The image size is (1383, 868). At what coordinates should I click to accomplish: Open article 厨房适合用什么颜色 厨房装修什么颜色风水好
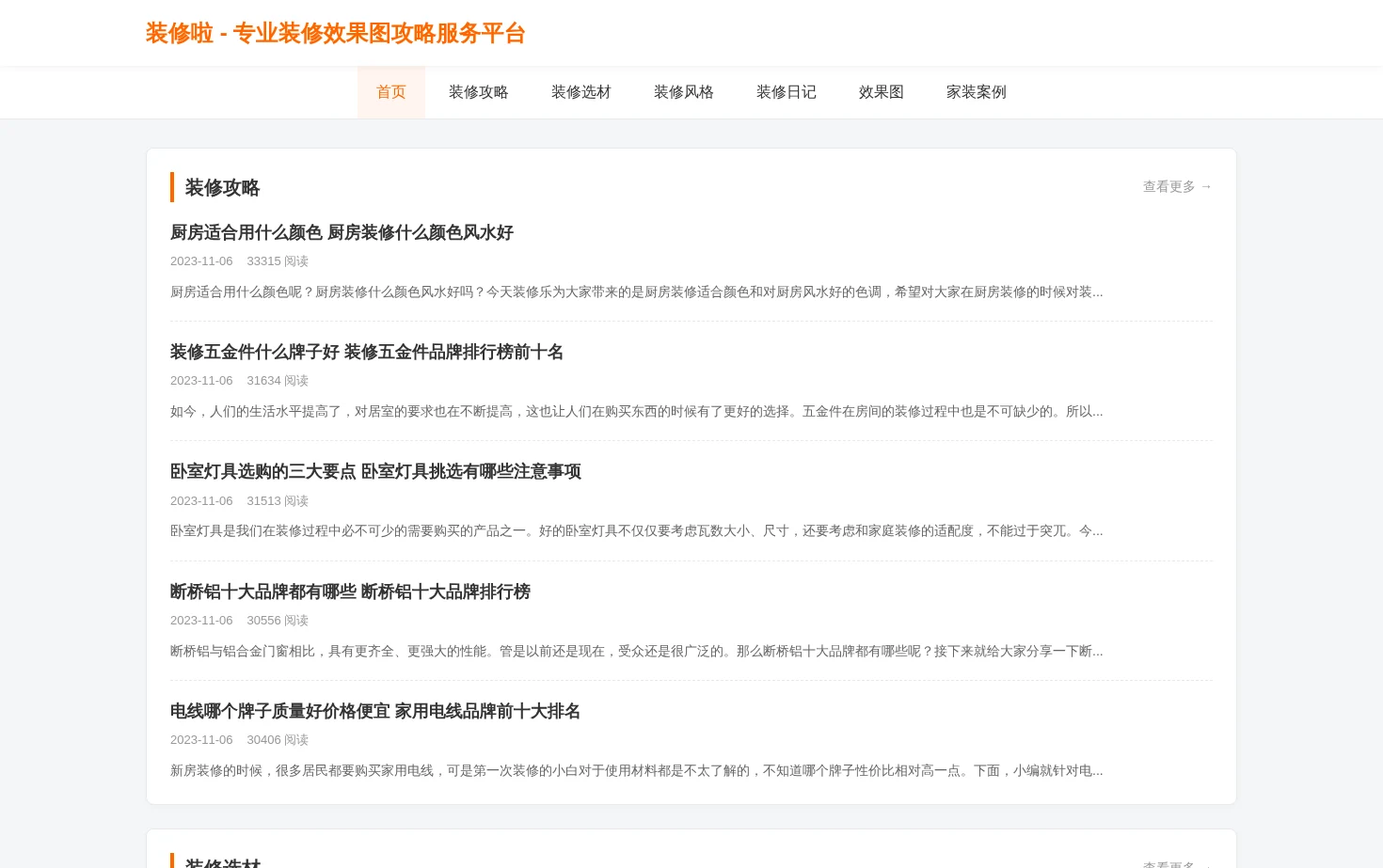click(x=342, y=232)
